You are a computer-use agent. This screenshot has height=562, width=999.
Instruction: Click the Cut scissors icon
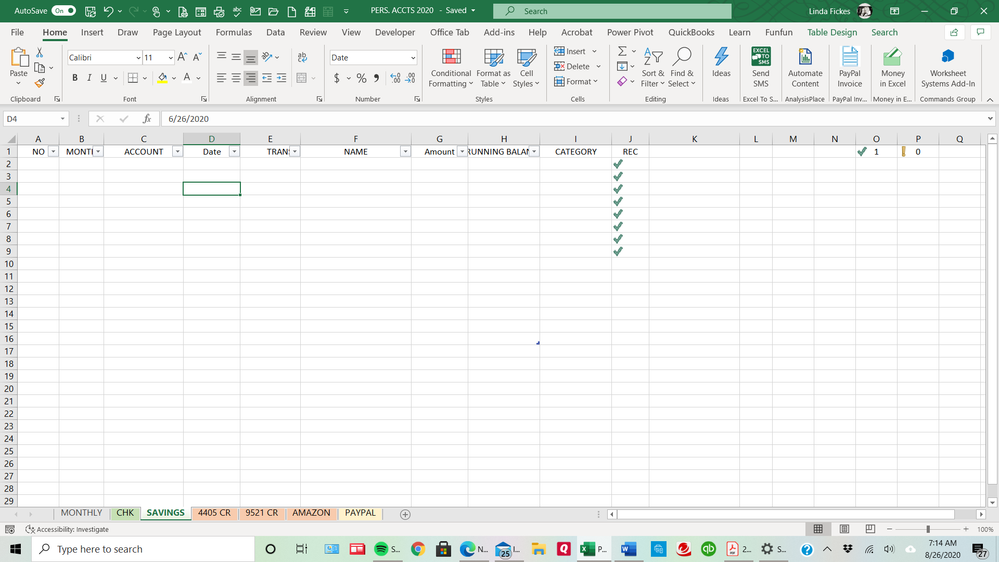40,53
